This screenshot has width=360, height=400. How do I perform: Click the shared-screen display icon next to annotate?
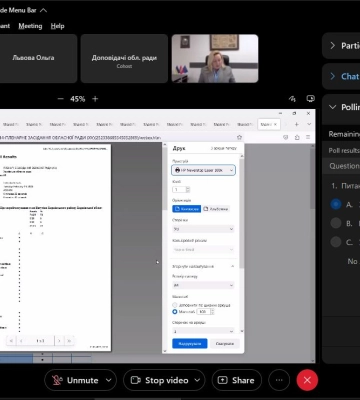310,99
